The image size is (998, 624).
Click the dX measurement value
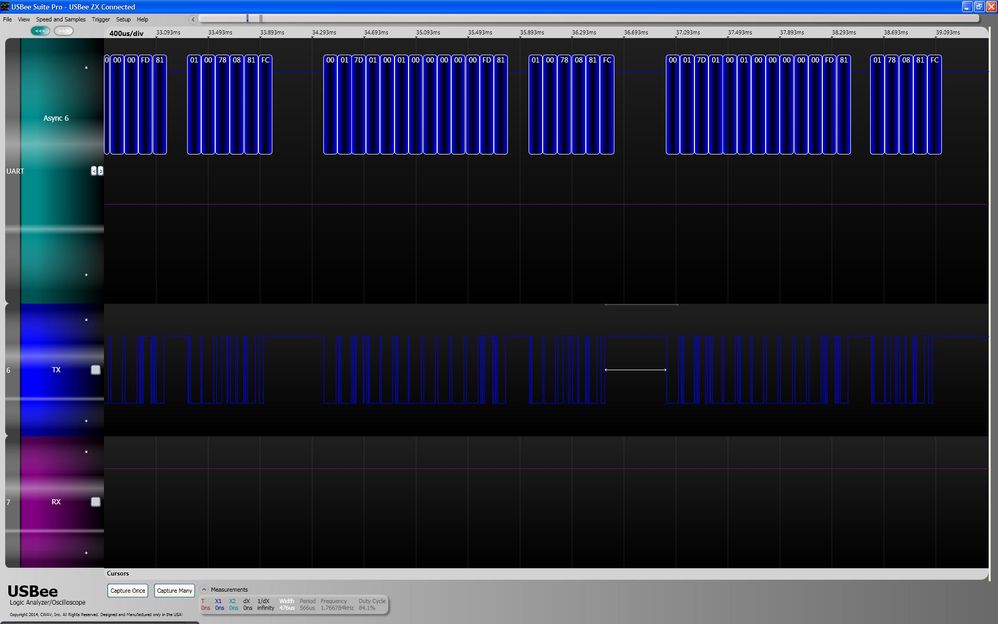247,604
